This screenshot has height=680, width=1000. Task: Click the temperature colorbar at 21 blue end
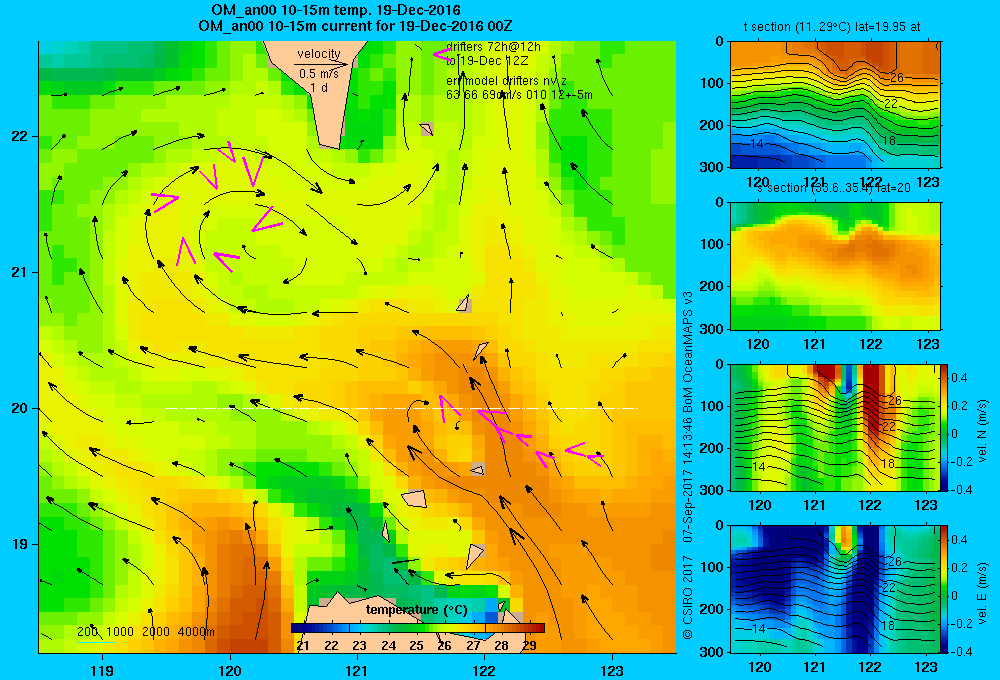click(298, 628)
